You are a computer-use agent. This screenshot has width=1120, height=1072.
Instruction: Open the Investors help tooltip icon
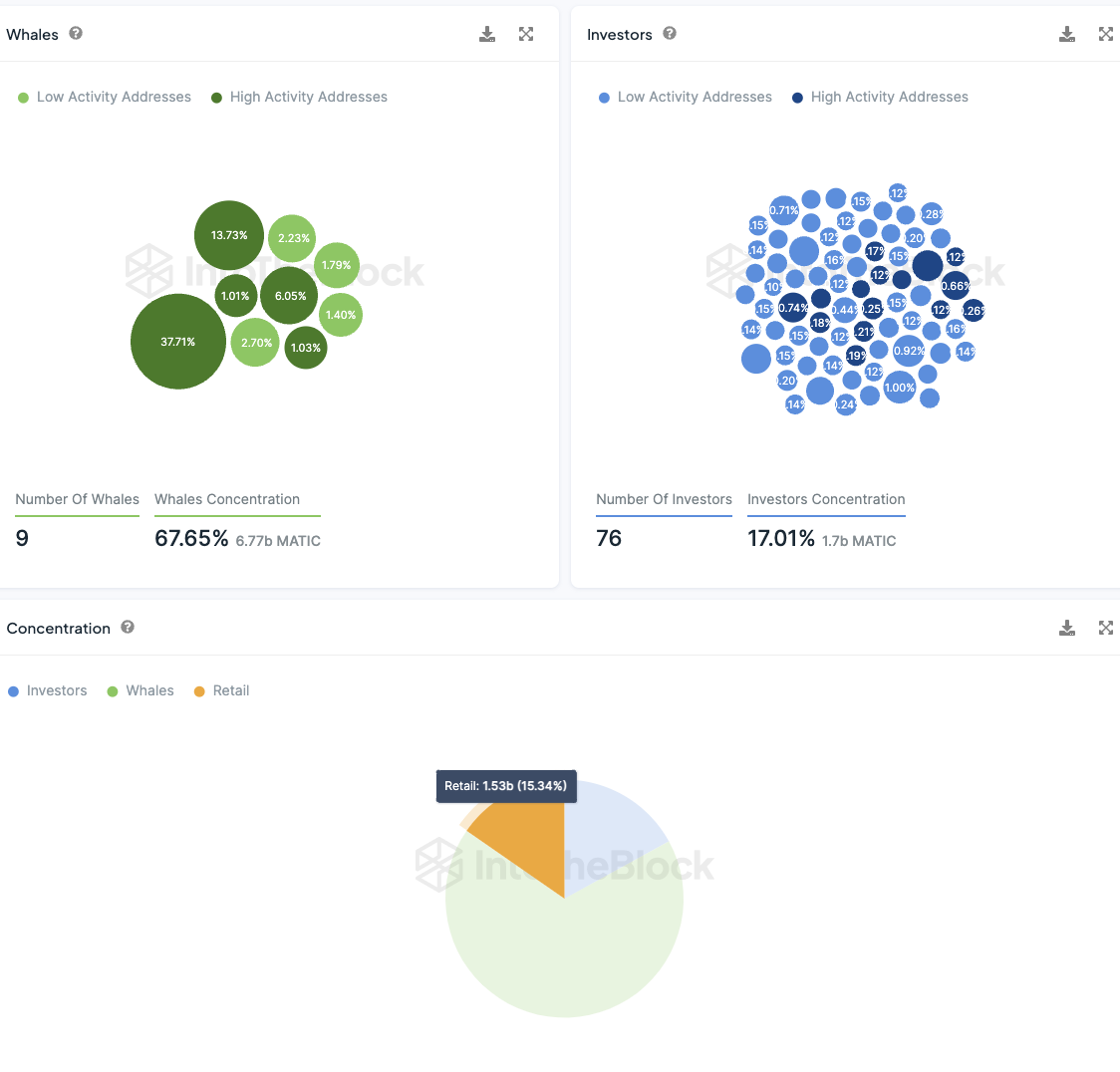[x=670, y=33]
